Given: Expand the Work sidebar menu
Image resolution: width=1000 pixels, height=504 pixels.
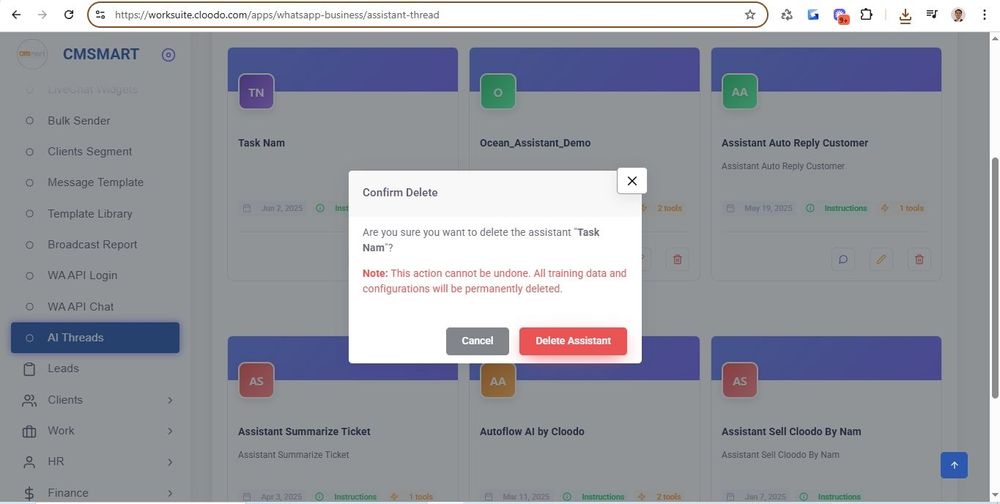Looking at the screenshot, I should tap(170, 431).
